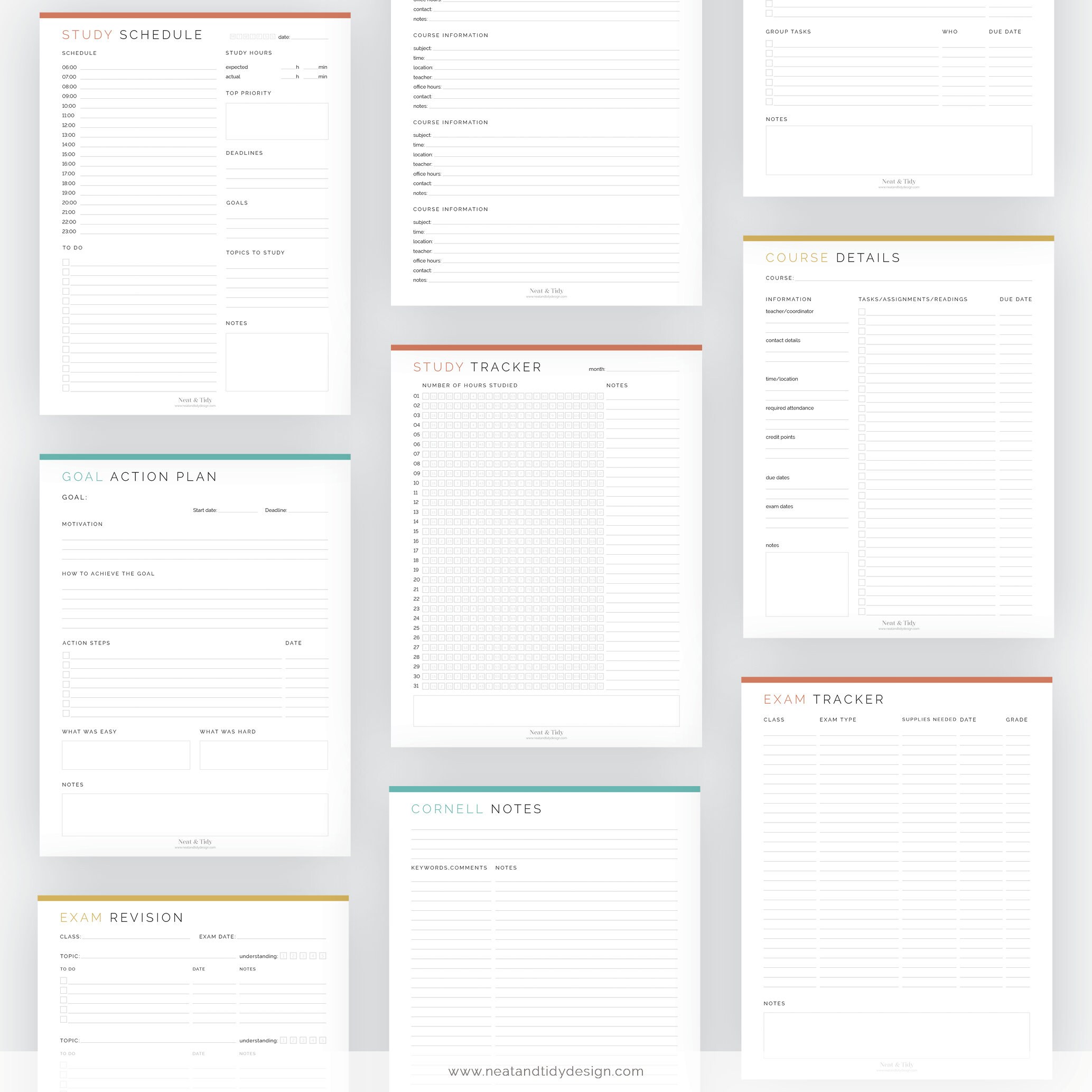
Task: Click the Deadlines heading on Study Schedule
Action: coord(244,153)
